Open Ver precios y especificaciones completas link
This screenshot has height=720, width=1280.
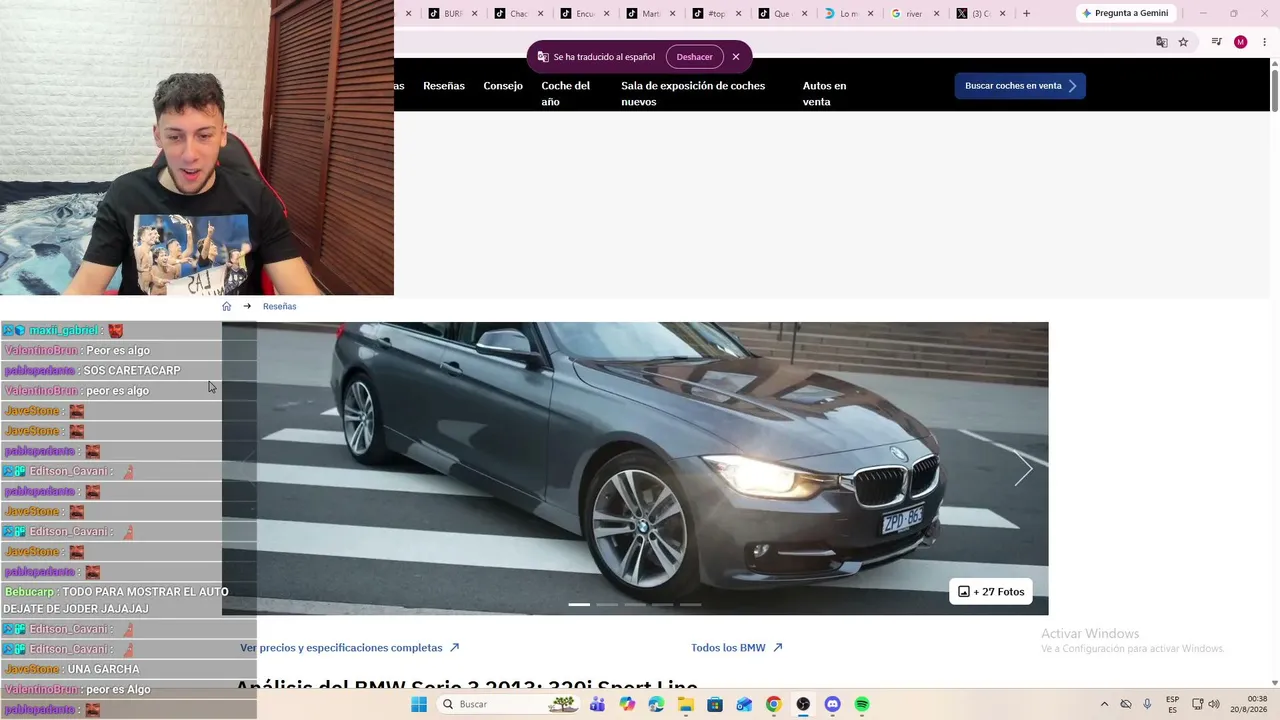coord(350,648)
